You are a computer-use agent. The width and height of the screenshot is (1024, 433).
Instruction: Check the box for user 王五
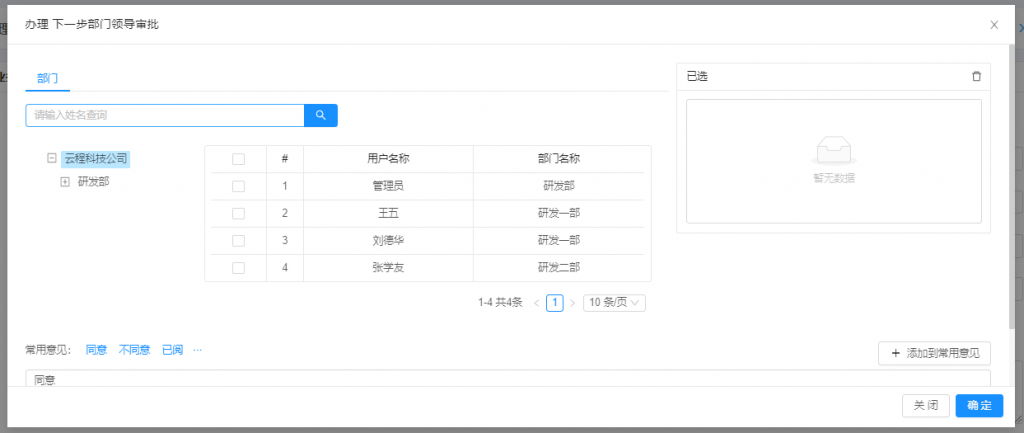pyautogui.click(x=238, y=213)
